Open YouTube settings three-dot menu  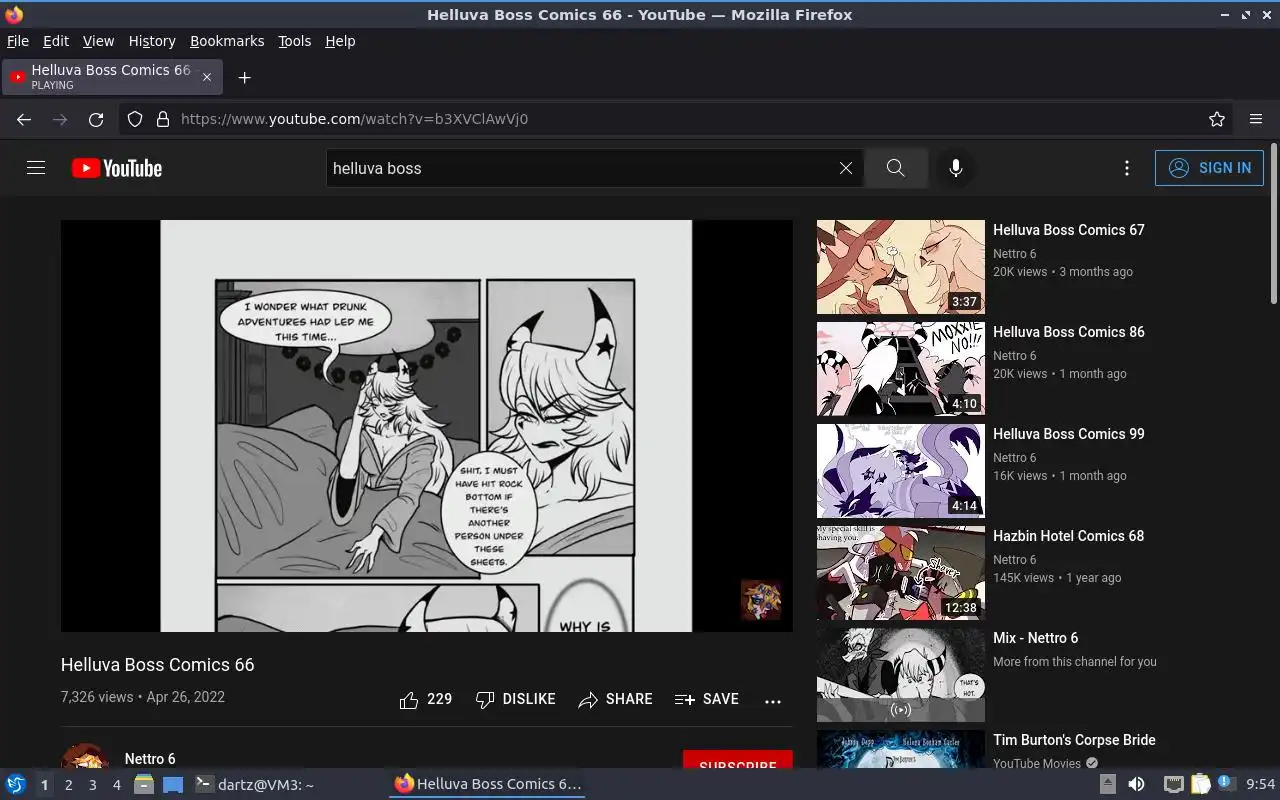[x=1127, y=168]
